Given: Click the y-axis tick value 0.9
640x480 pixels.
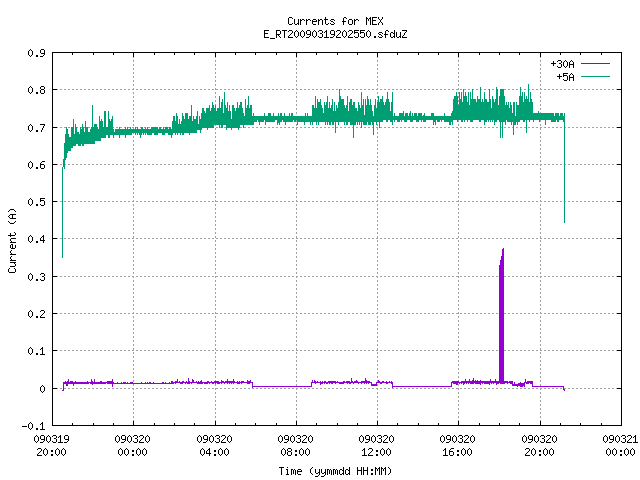Looking at the screenshot, I should (36, 53).
